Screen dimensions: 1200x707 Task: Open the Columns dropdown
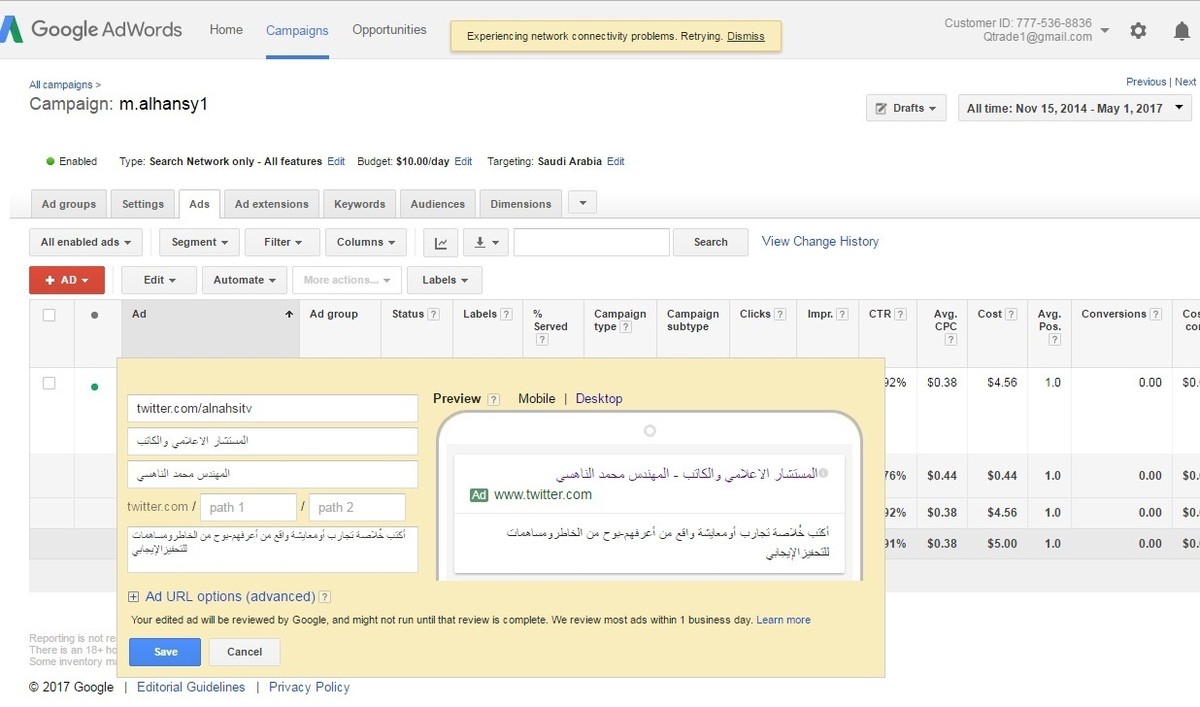(x=366, y=242)
